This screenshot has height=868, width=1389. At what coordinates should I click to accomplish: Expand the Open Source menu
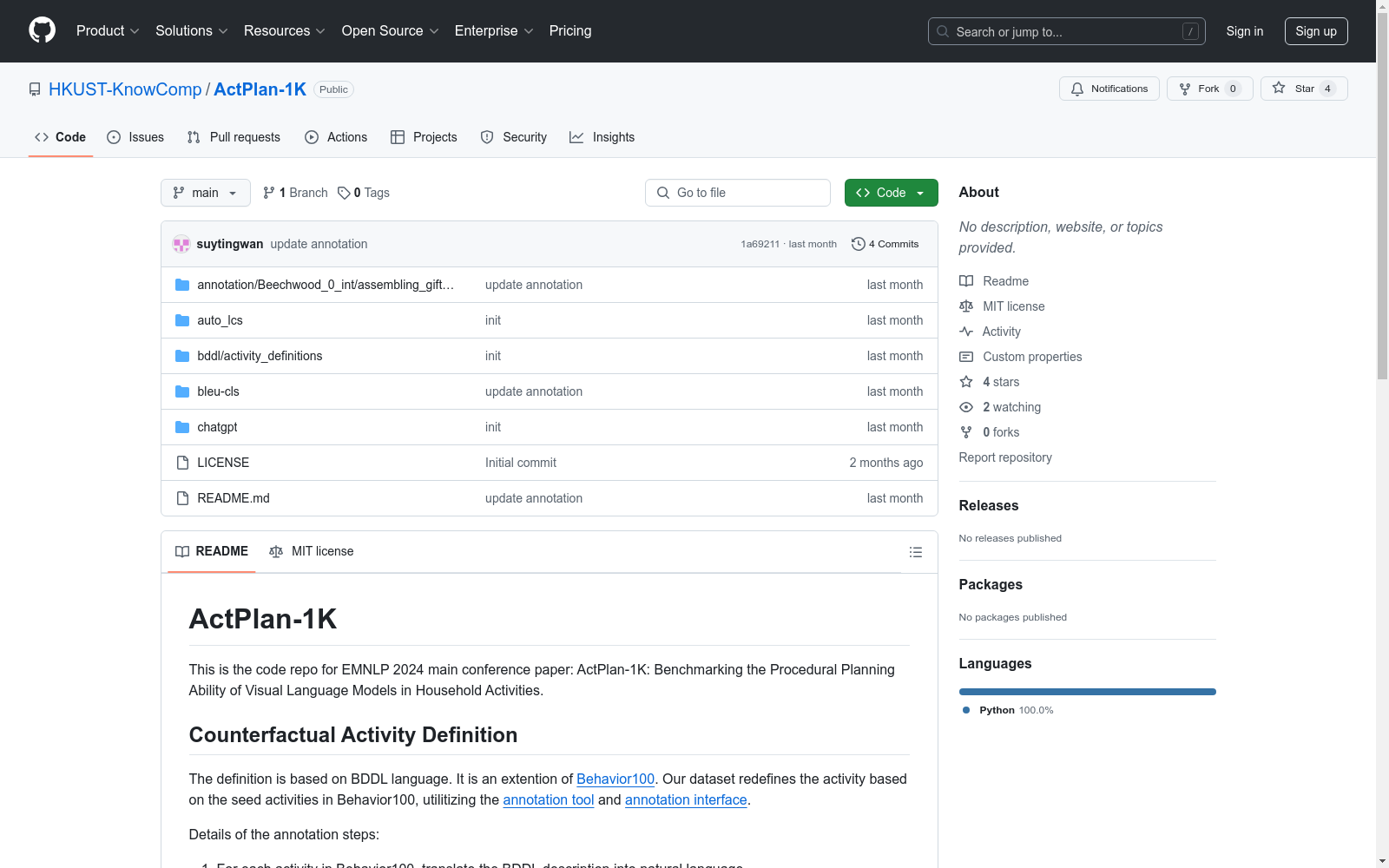[x=391, y=31]
